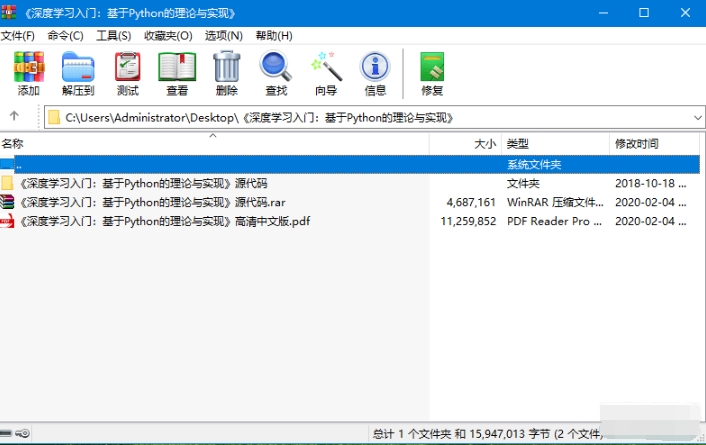Click the address path text field
Image resolution: width=706 pixels, height=445 pixels.
[x=375, y=118]
